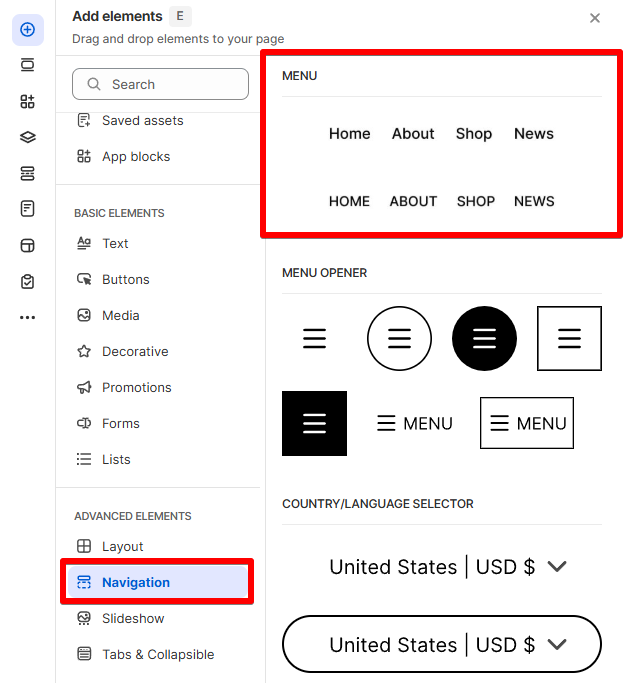Select the Decorative elements category
Screen dimensions: 628x683
(x=122, y=352)
